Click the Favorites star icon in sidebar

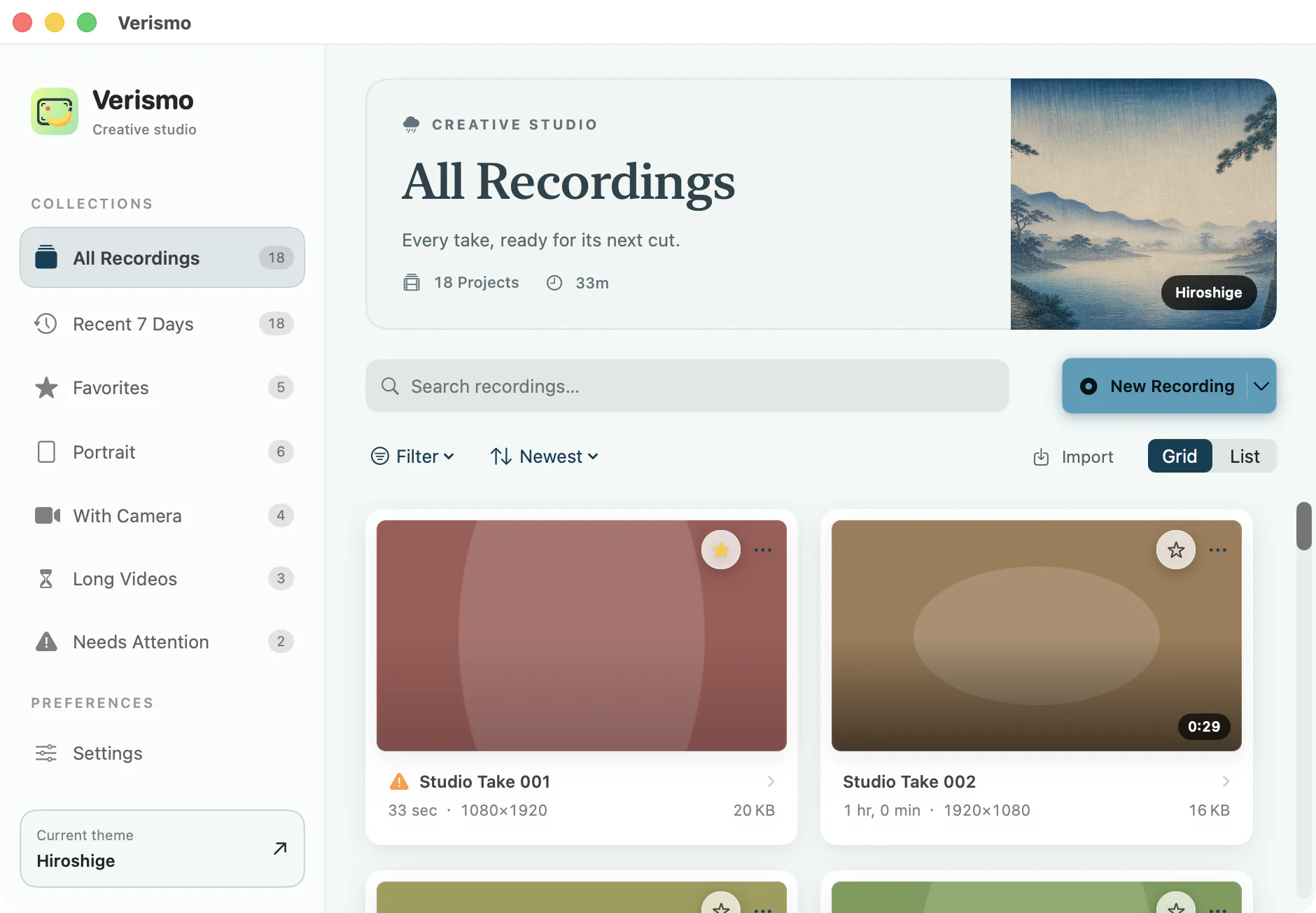click(46, 387)
